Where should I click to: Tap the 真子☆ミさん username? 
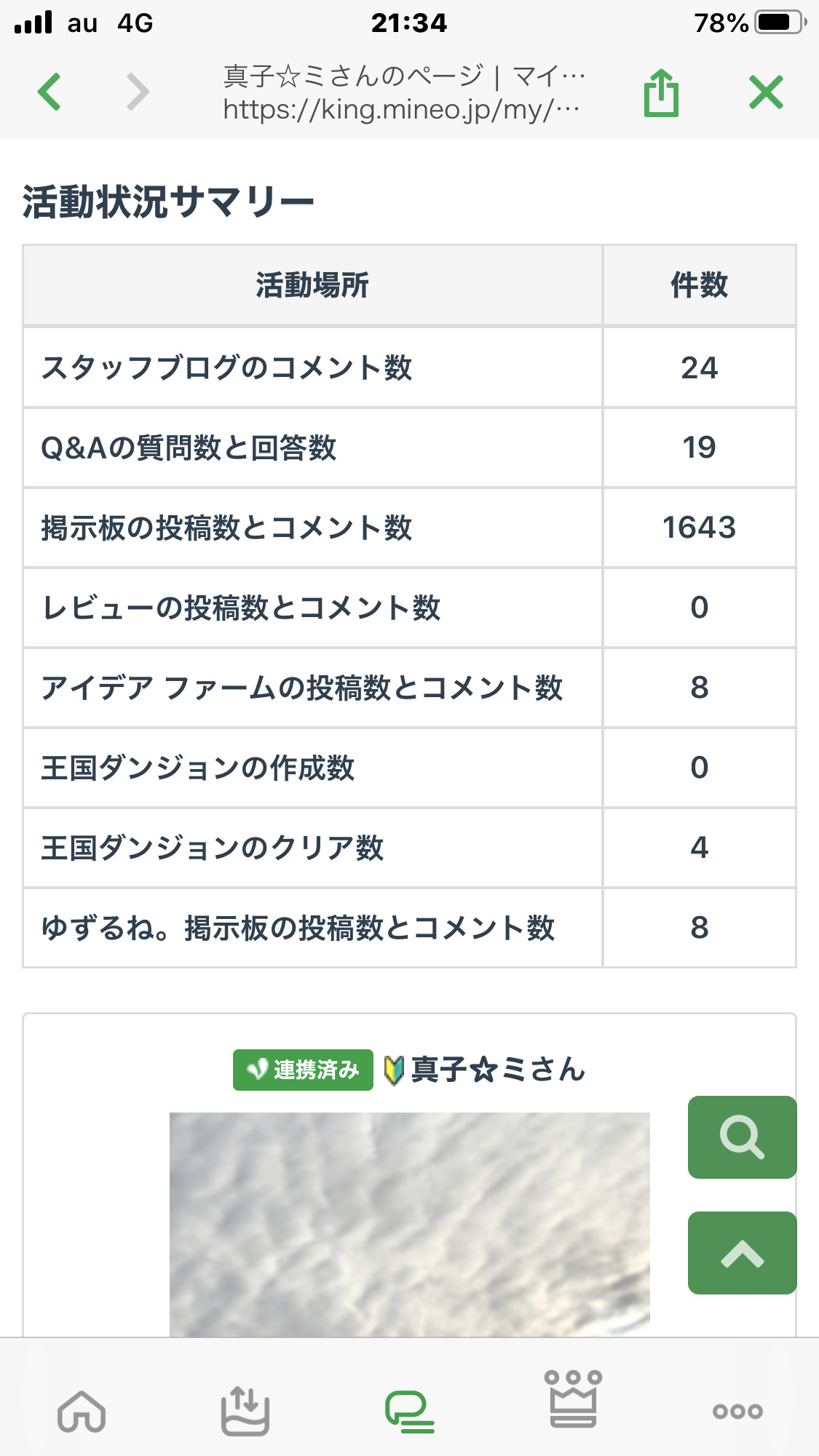[x=498, y=1070]
